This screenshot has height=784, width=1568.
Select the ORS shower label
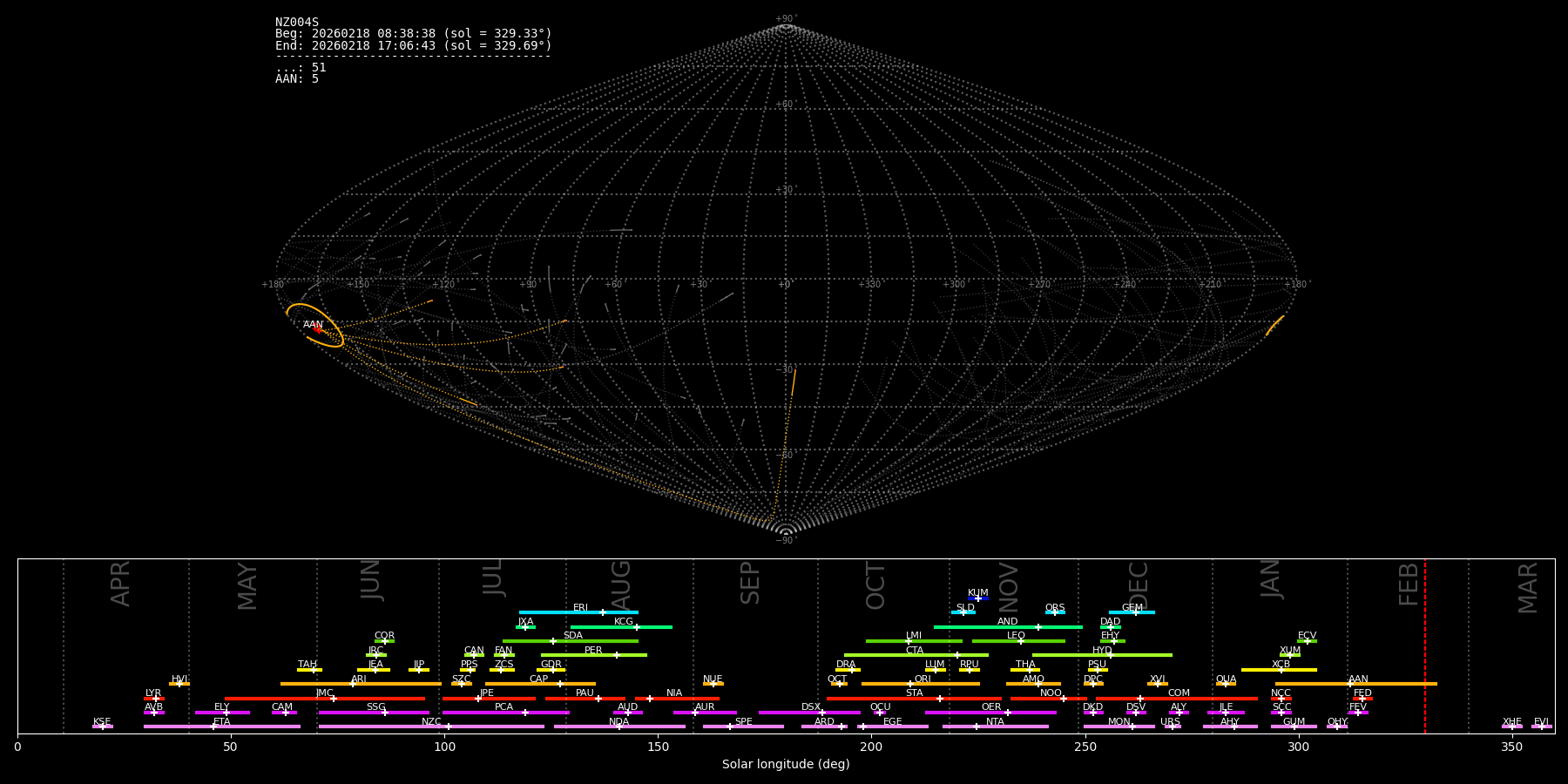coord(1055,608)
